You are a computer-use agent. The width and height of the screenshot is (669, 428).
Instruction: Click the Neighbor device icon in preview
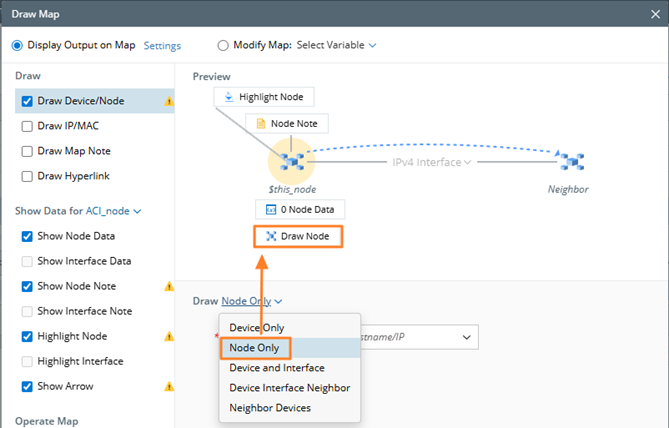(x=570, y=162)
